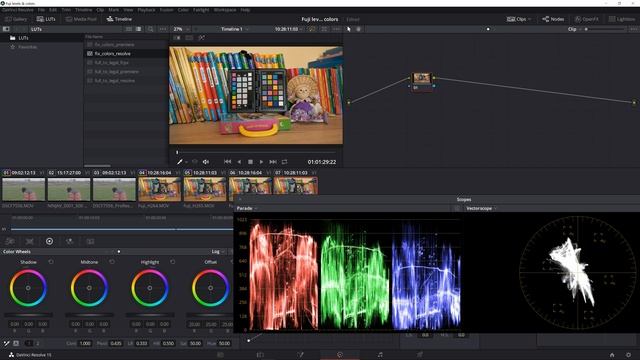Reset the Highlight color wheel

(x=173, y=262)
